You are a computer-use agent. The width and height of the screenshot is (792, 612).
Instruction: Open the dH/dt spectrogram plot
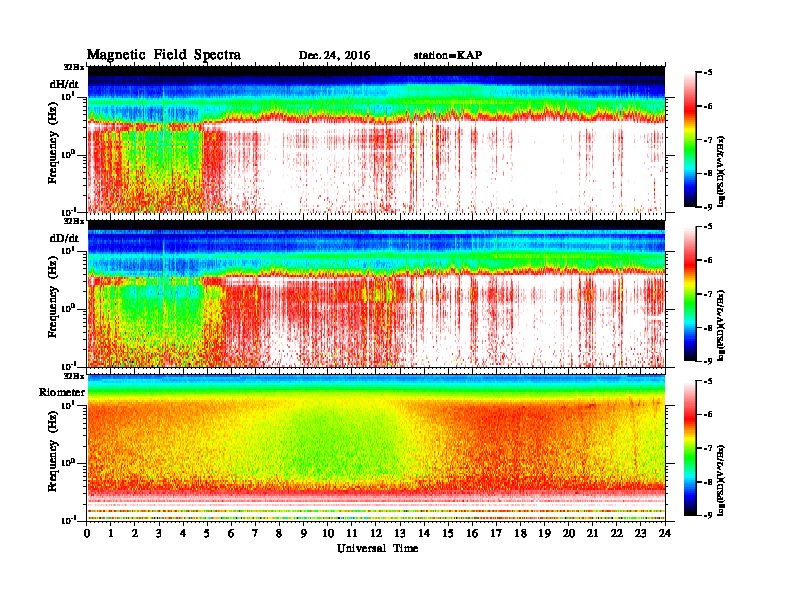tap(376, 139)
